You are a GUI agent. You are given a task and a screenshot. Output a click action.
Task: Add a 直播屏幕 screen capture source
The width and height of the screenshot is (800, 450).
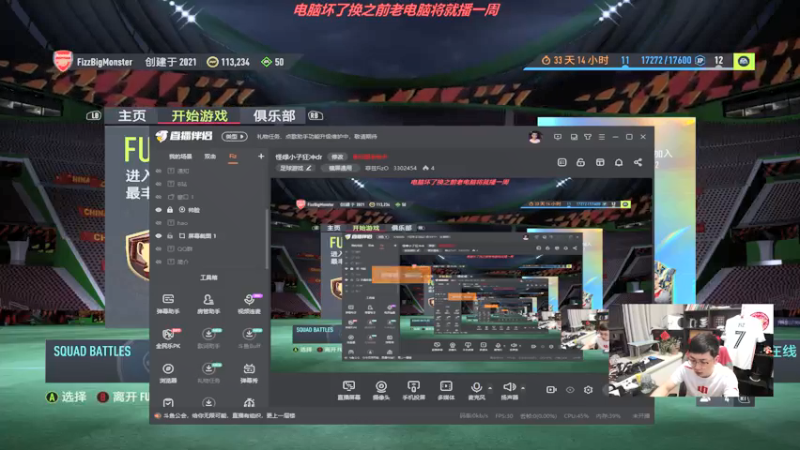(x=349, y=390)
